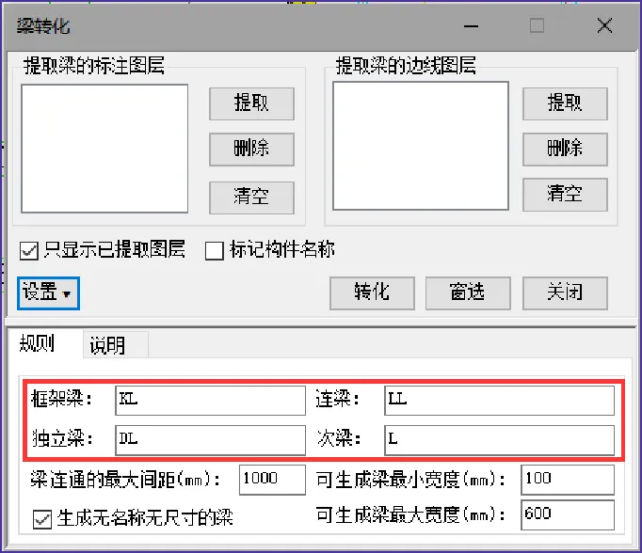
Task: Click 梁连通的最大间距 field showing 1000
Action: click(x=272, y=478)
